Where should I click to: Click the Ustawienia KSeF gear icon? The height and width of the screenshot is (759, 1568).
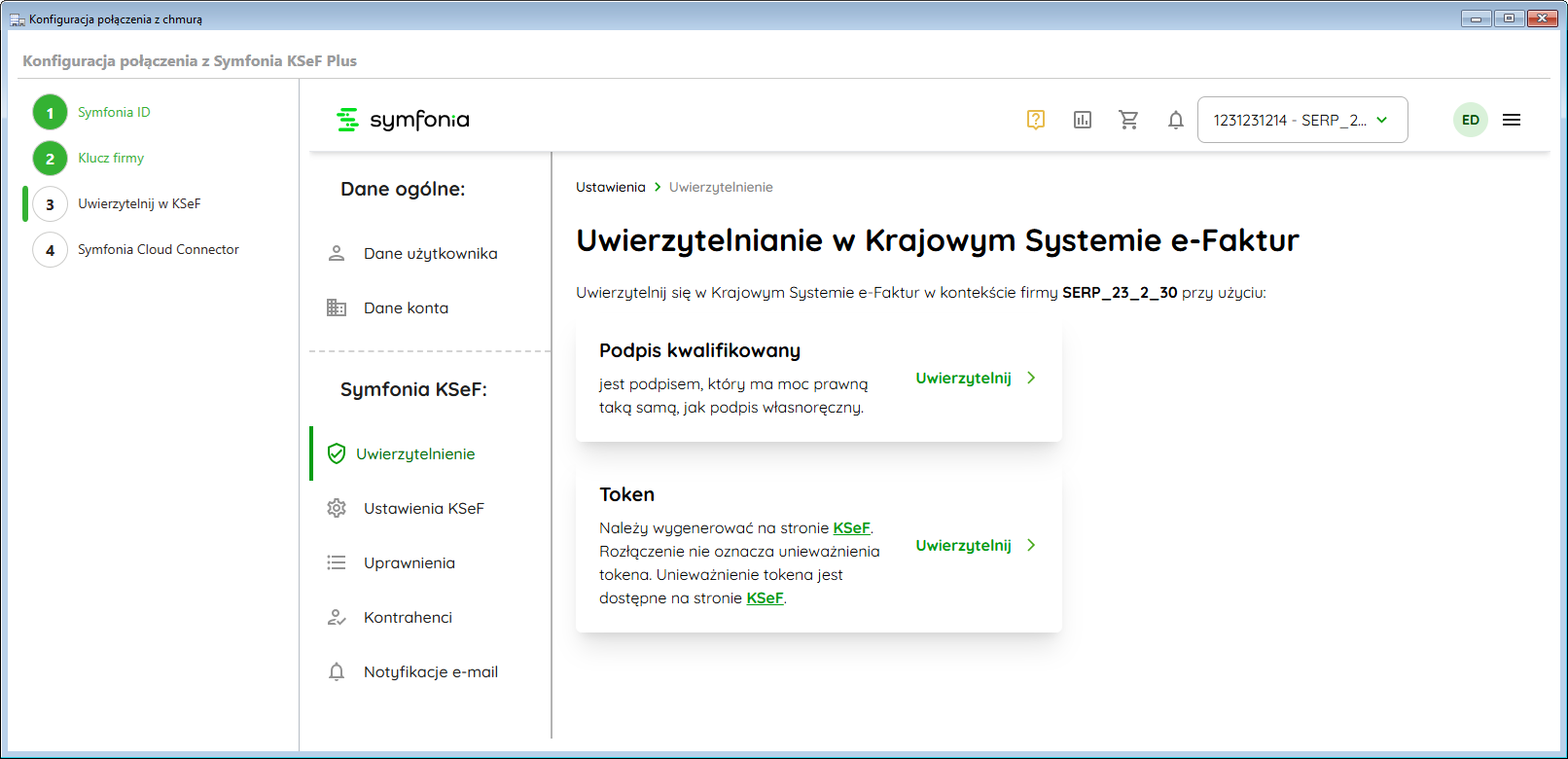(x=337, y=508)
